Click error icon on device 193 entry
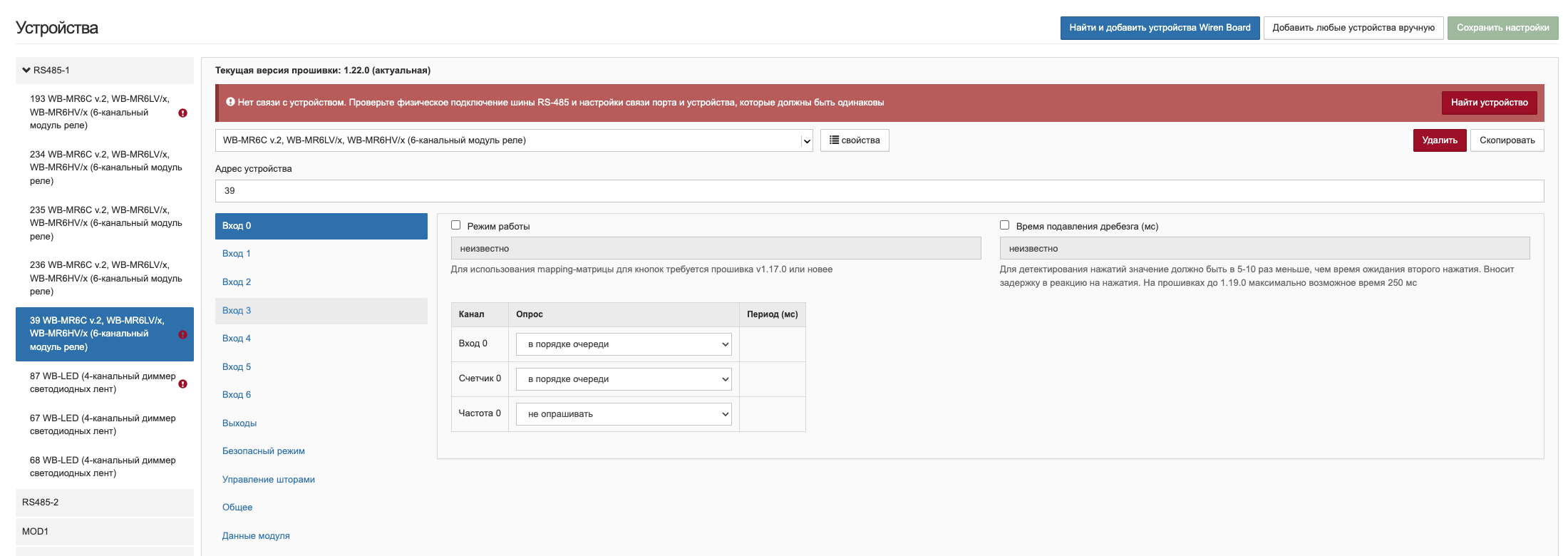1568x556 pixels. tap(182, 113)
